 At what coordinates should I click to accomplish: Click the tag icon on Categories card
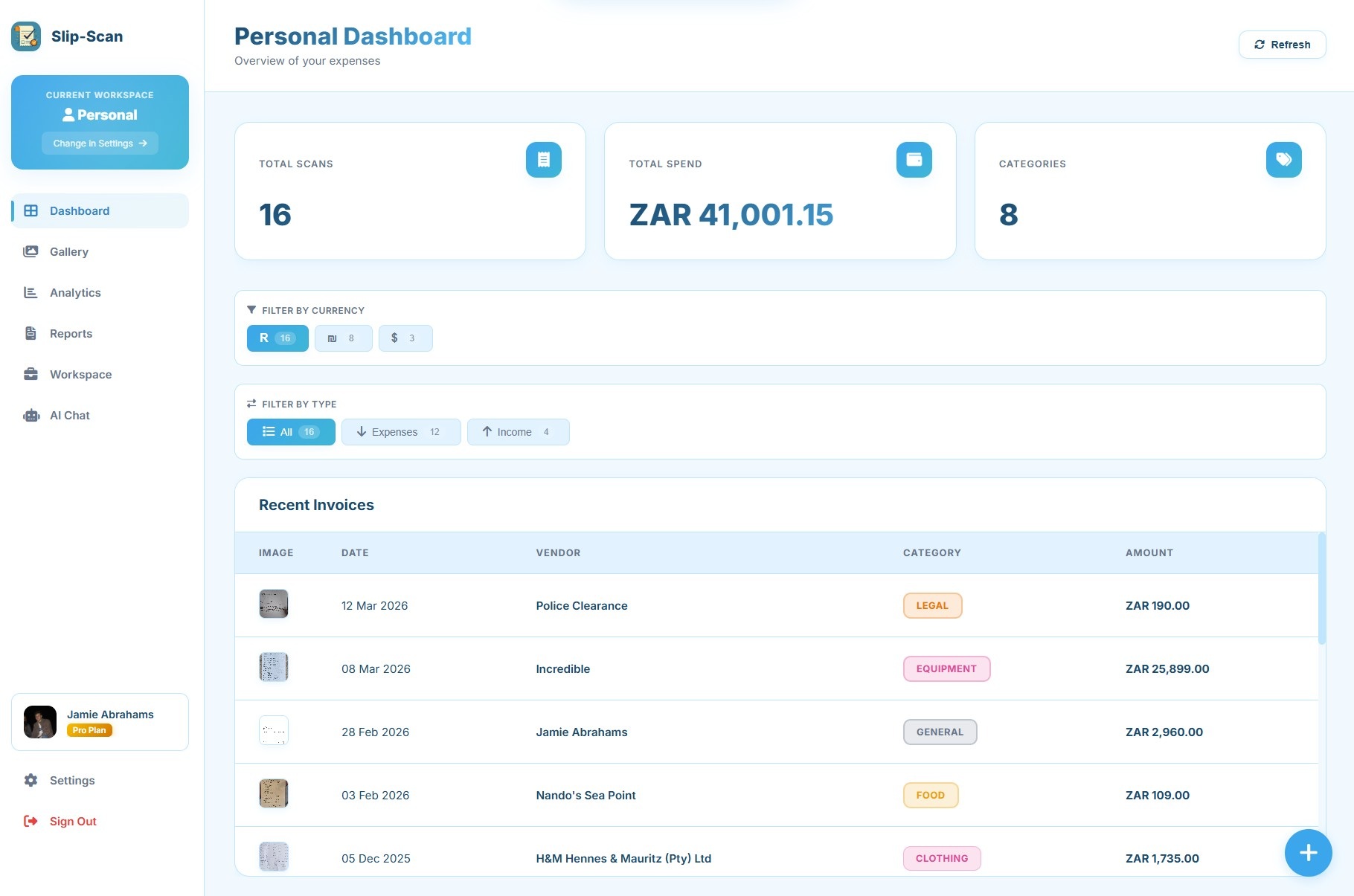click(1283, 159)
